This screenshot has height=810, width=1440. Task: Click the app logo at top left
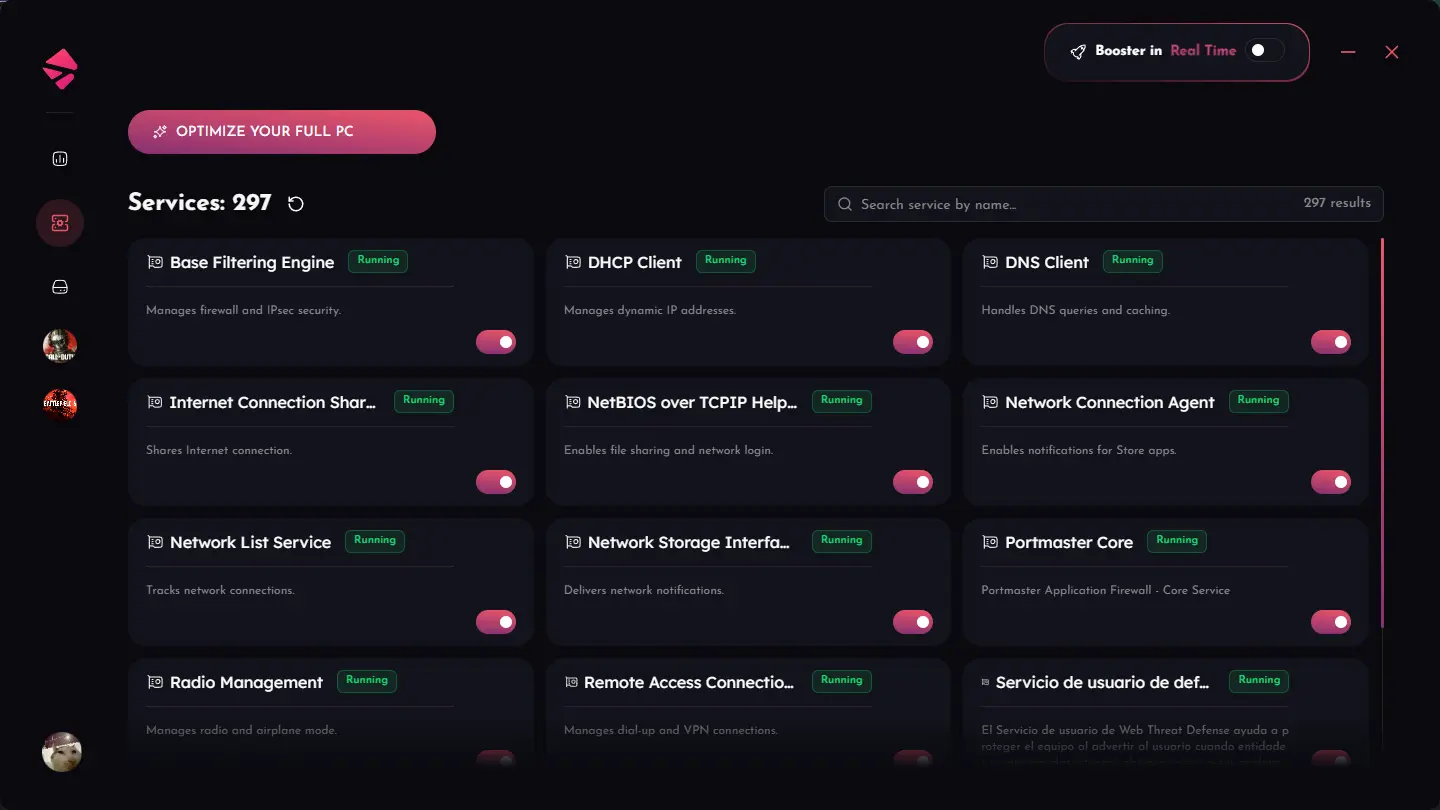click(59, 68)
